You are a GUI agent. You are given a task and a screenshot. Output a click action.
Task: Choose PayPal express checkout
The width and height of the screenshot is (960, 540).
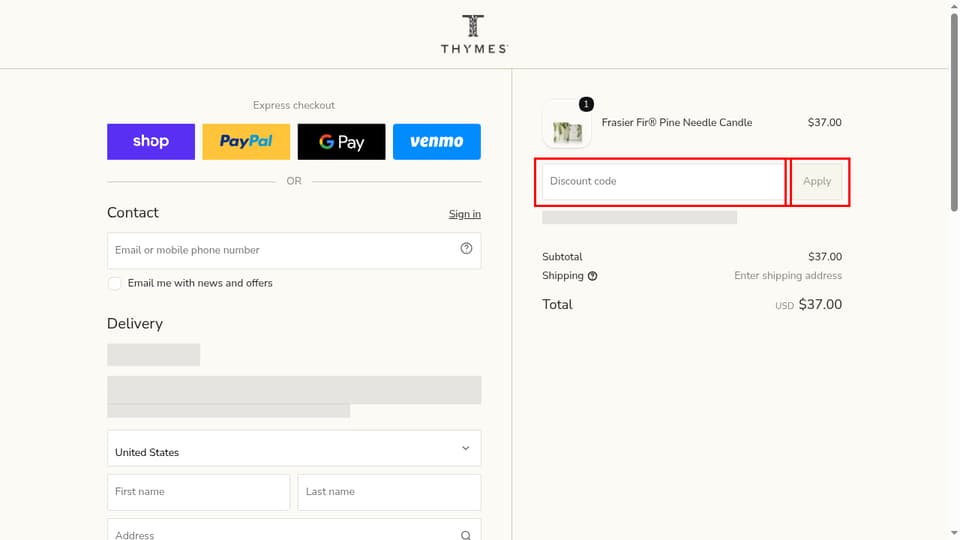(246, 141)
